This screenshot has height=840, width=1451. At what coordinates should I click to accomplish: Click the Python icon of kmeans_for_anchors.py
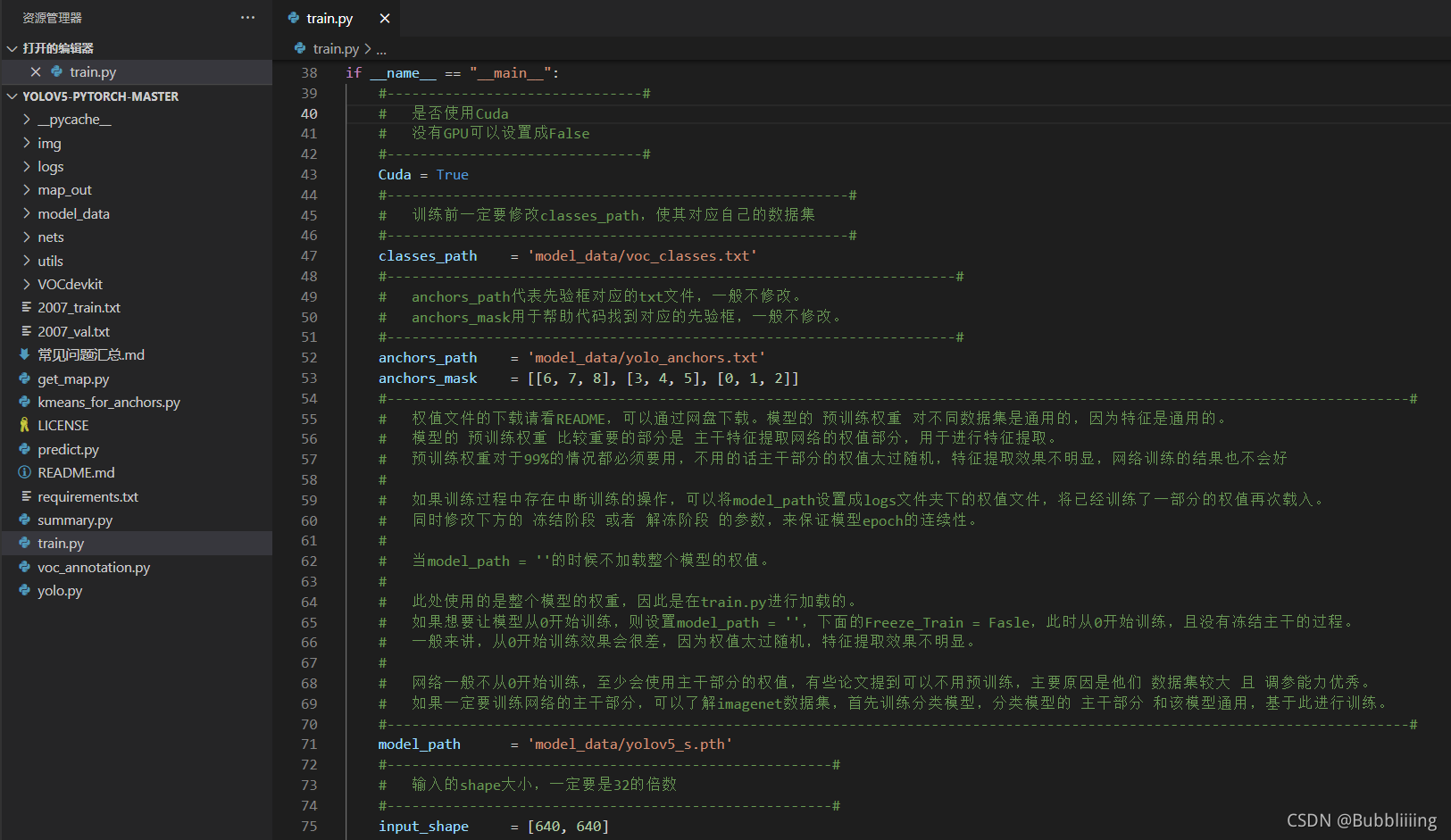(25, 402)
